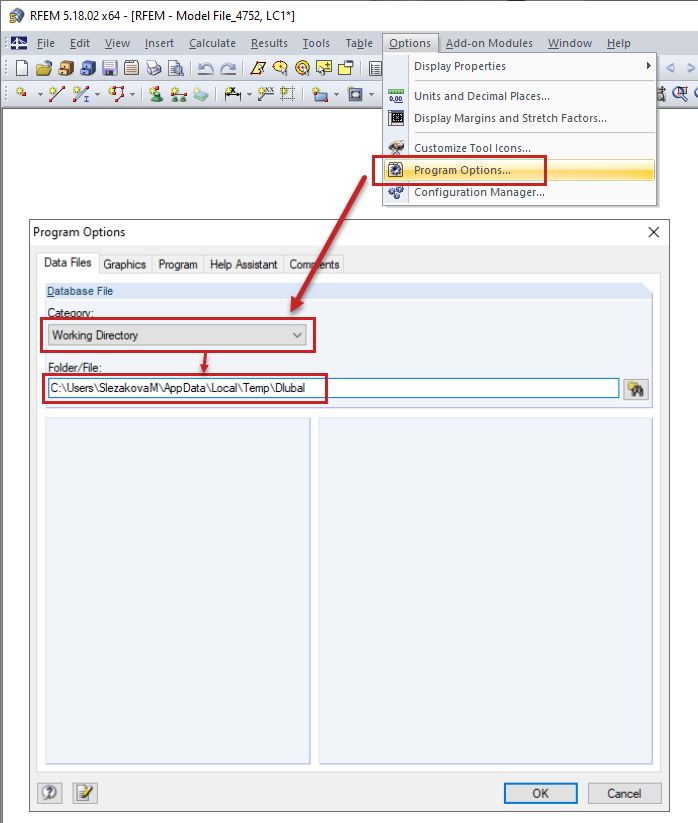Close the Program Options dialog

click(653, 232)
